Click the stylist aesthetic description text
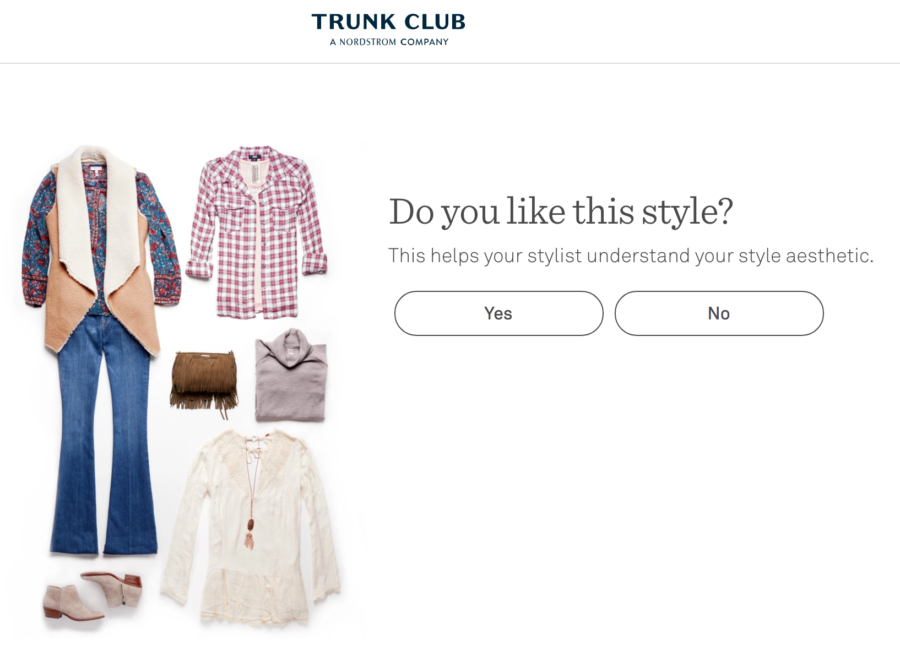 coord(631,255)
